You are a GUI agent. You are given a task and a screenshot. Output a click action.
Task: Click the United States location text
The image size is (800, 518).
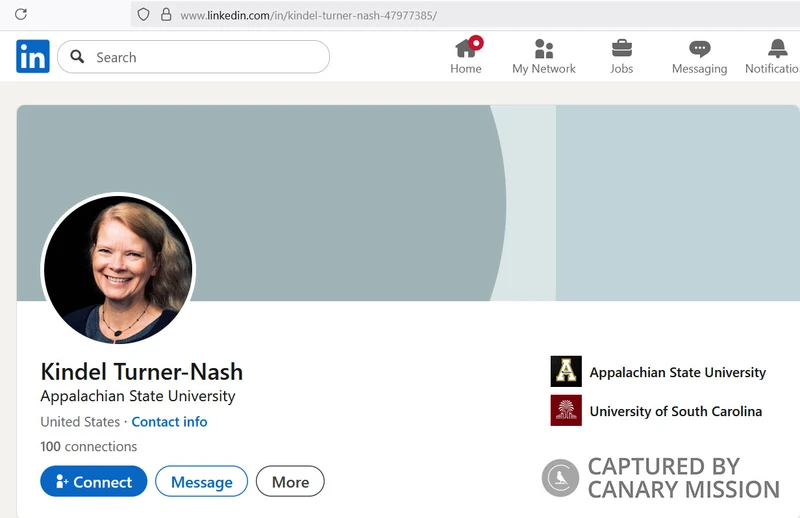80,422
